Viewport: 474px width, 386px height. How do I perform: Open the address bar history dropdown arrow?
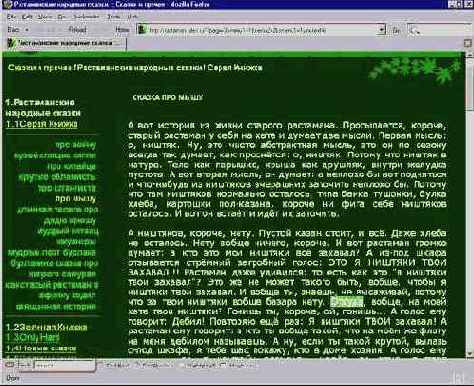[382, 30]
